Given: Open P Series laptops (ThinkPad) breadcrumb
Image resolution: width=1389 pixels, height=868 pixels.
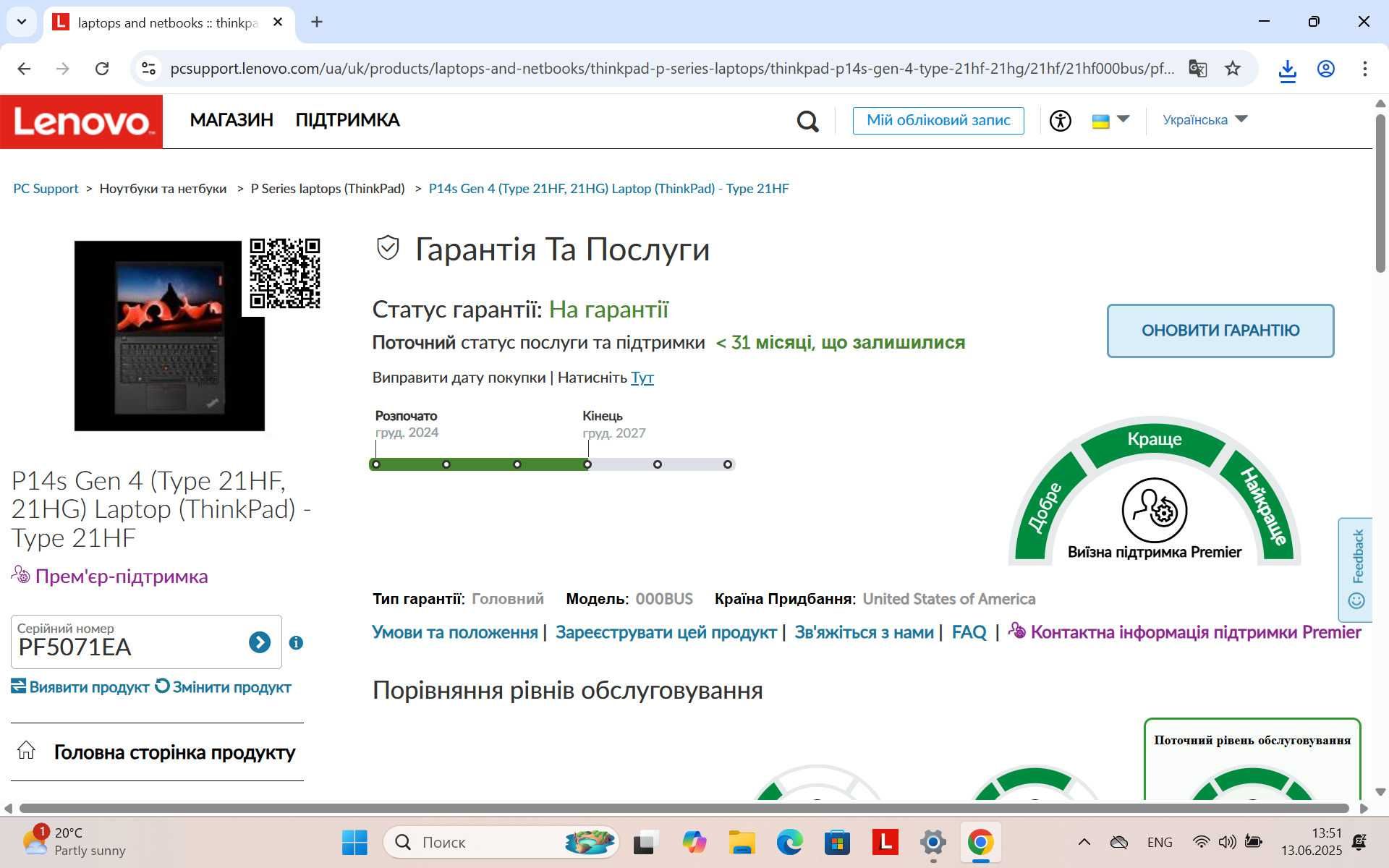Looking at the screenshot, I should click(x=328, y=189).
